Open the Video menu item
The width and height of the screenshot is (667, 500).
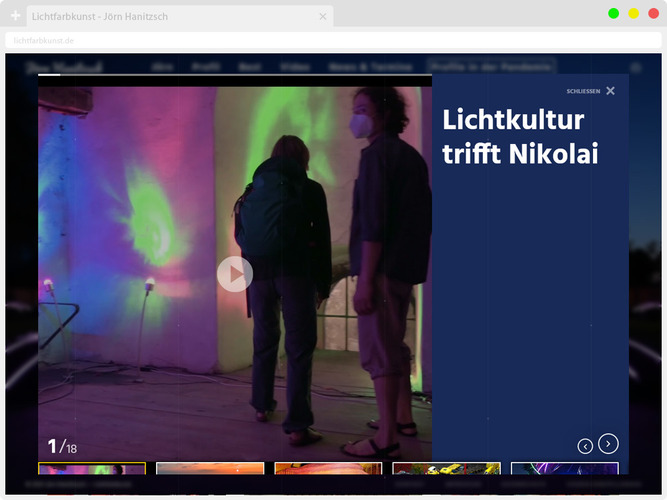(295, 66)
